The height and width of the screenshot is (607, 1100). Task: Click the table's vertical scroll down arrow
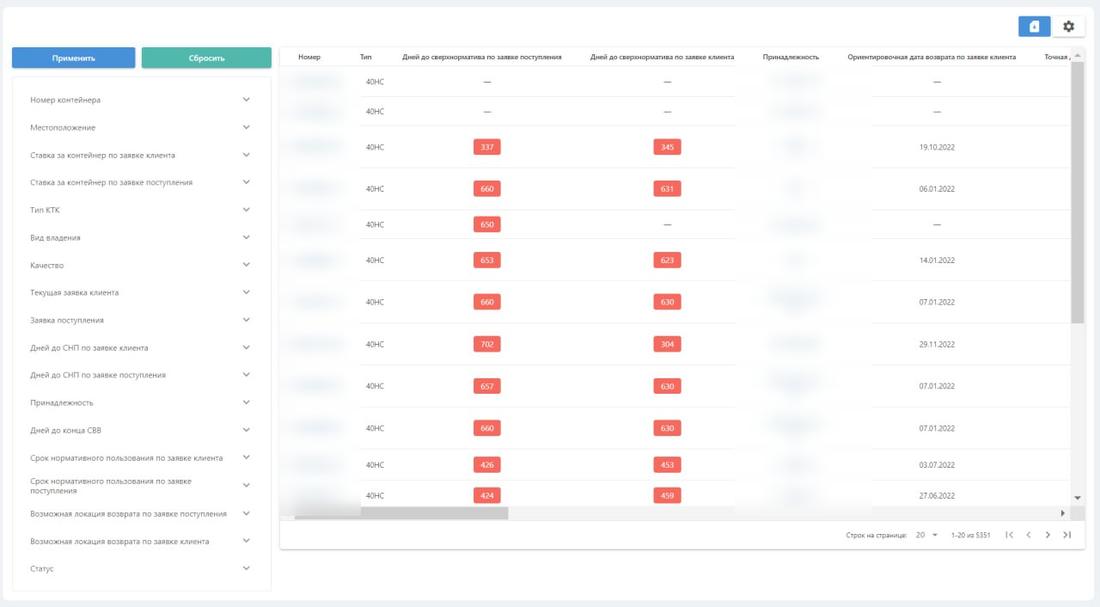point(1078,498)
